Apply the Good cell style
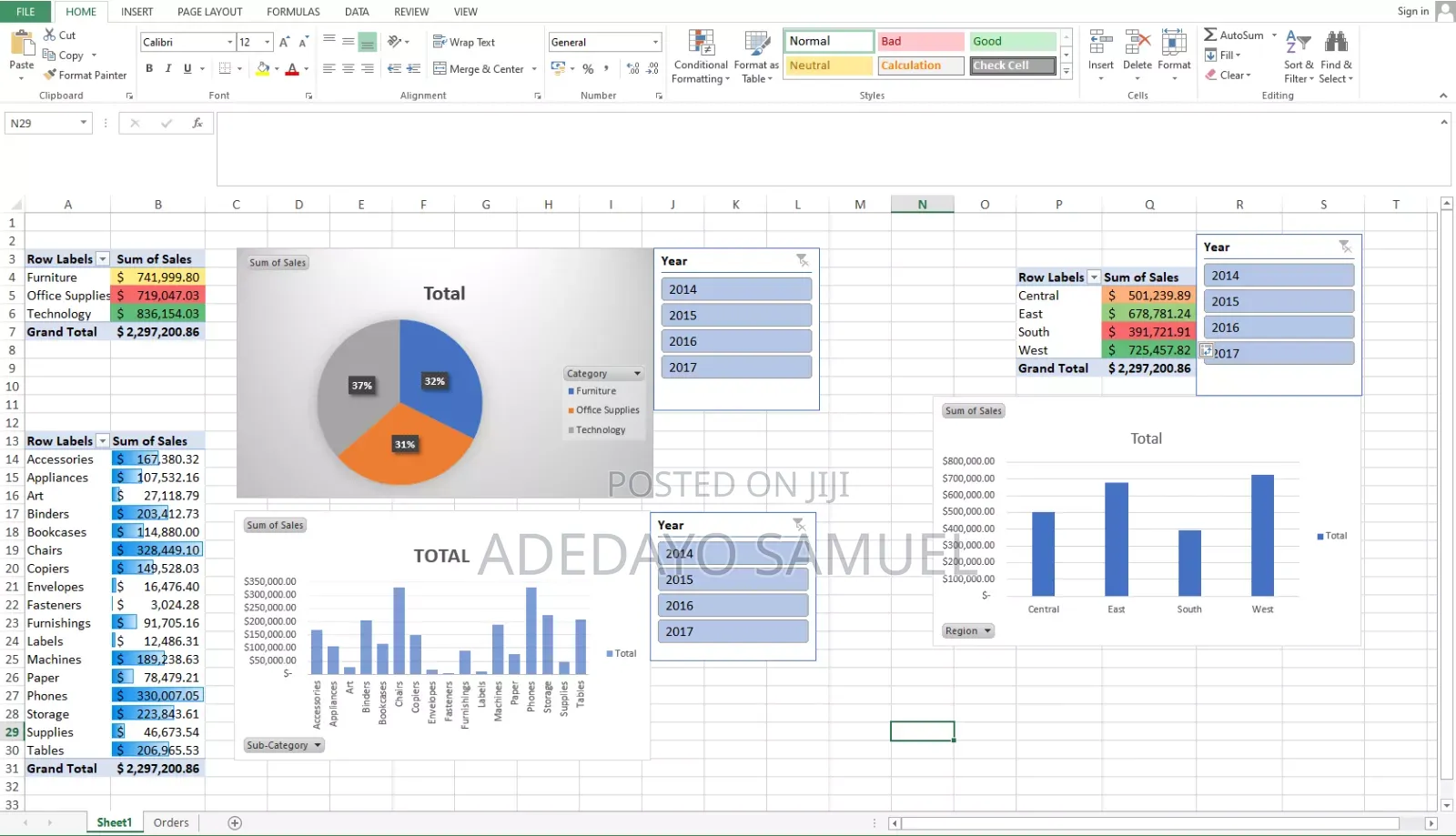The width and height of the screenshot is (1456, 836). pos(1013,42)
